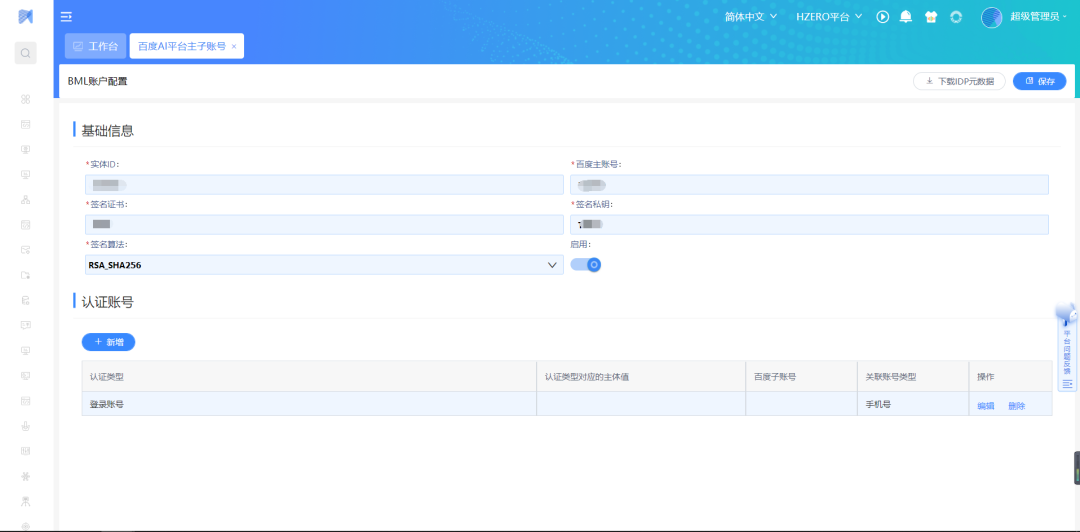Click the play circle icon in header
This screenshot has height=532, width=1080.
[x=883, y=17]
